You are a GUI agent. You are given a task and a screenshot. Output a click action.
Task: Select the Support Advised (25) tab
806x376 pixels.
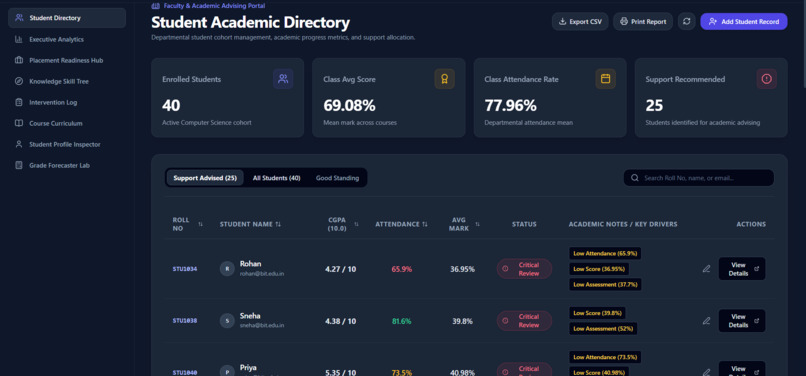tap(205, 178)
